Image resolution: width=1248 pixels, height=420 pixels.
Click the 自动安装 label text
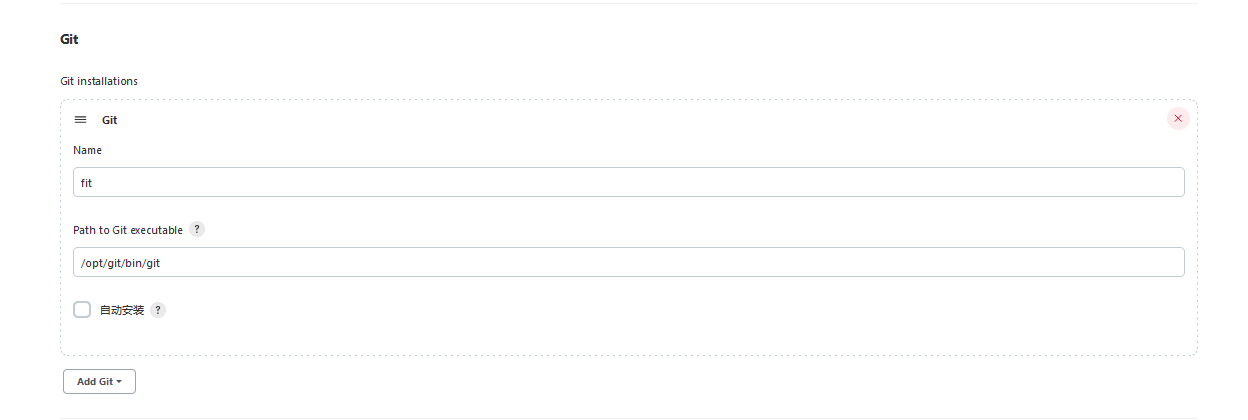[122, 310]
